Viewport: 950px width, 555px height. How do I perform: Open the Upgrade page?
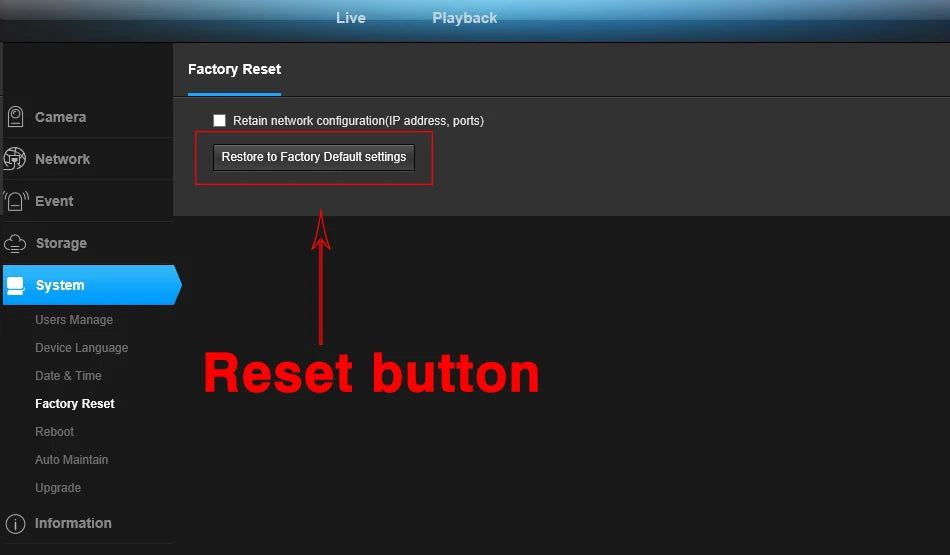click(58, 488)
